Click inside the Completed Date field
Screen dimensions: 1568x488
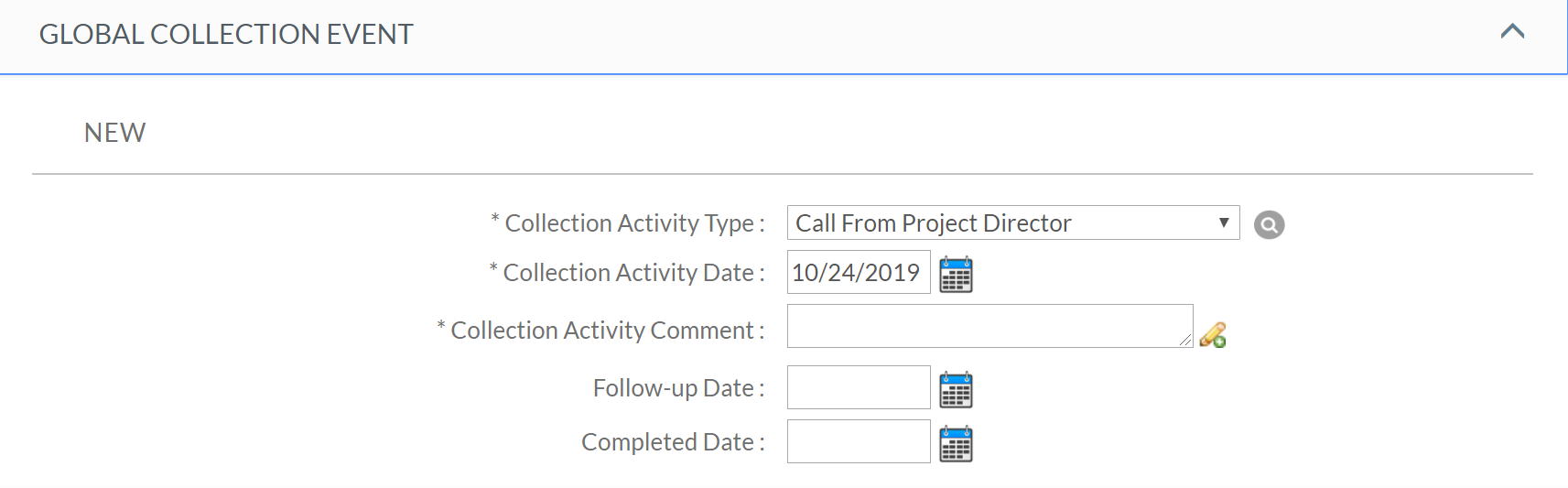click(x=858, y=441)
